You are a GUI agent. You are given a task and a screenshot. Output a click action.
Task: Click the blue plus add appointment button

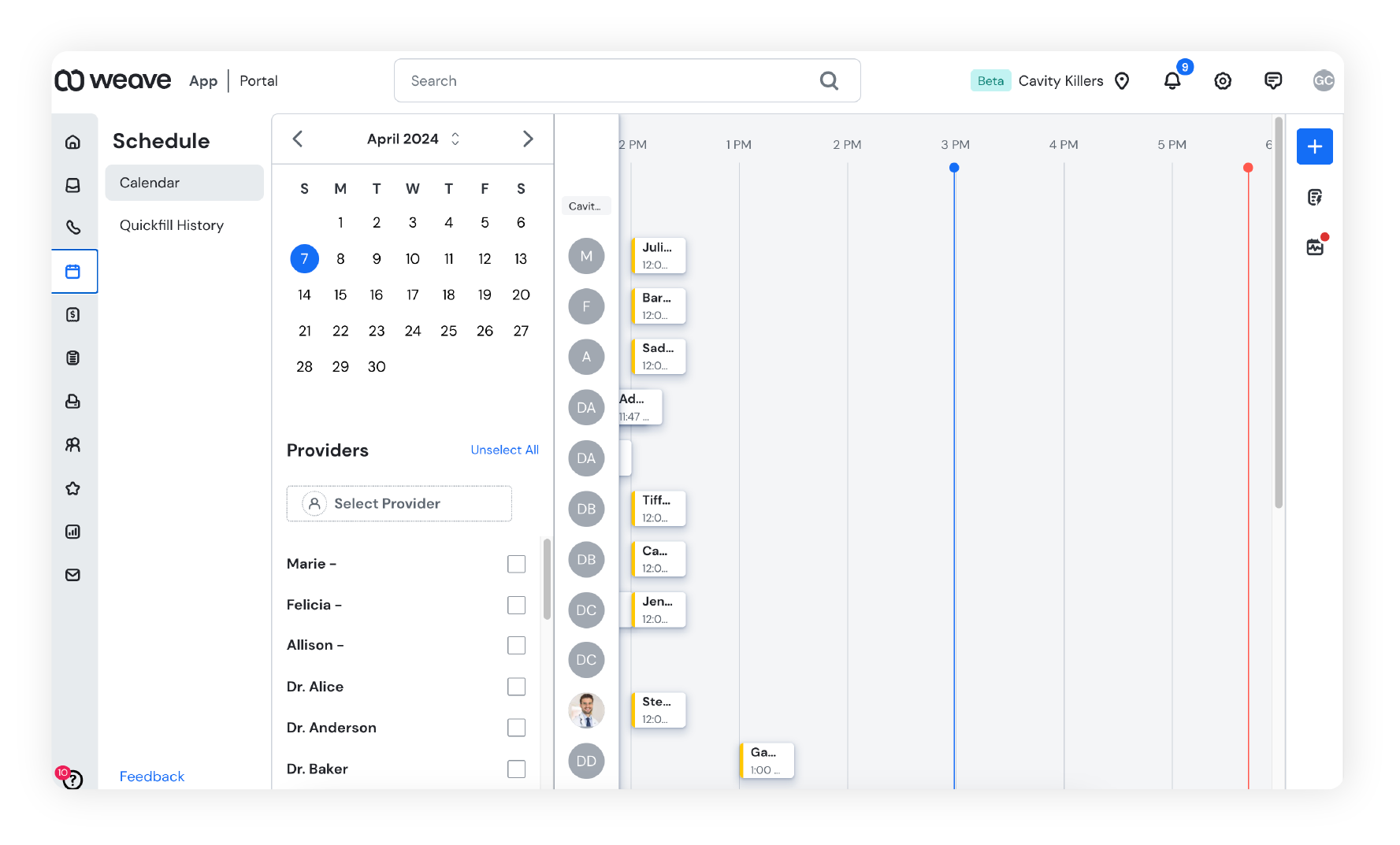[1314, 146]
